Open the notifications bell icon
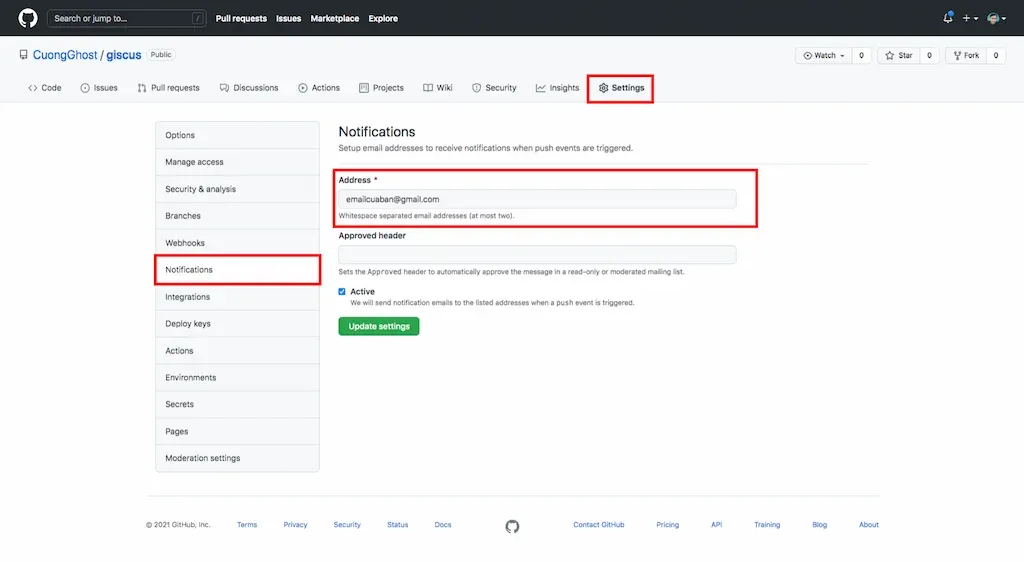 click(948, 18)
